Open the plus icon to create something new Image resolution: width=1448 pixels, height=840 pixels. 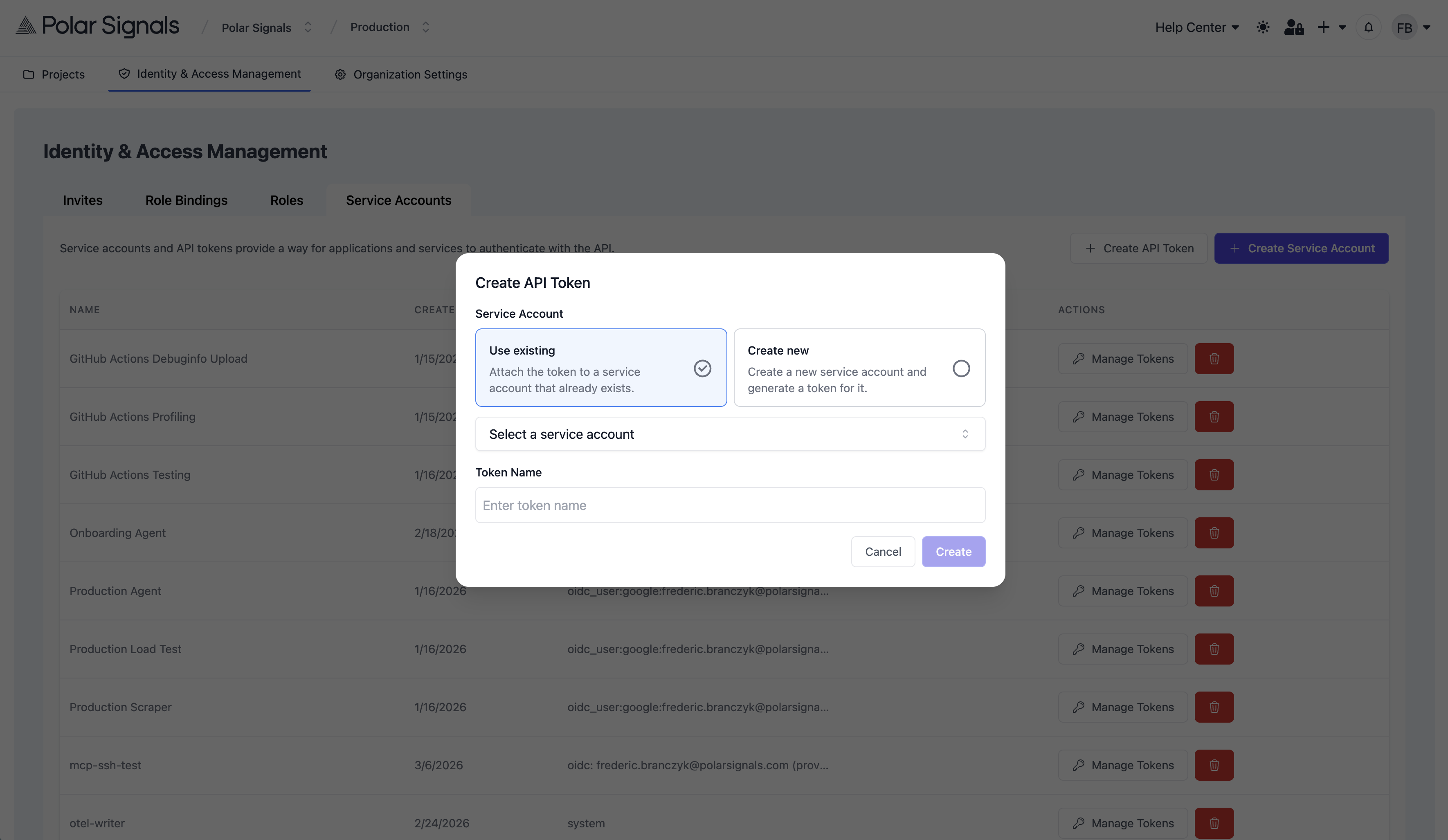click(1324, 27)
